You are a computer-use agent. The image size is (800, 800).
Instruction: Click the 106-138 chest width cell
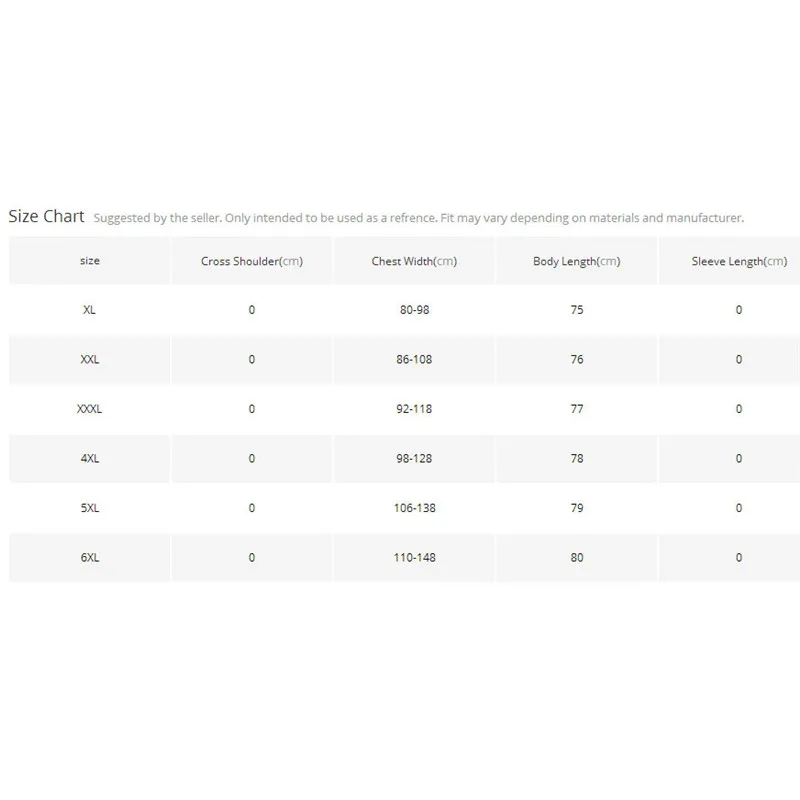click(x=414, y=508)
